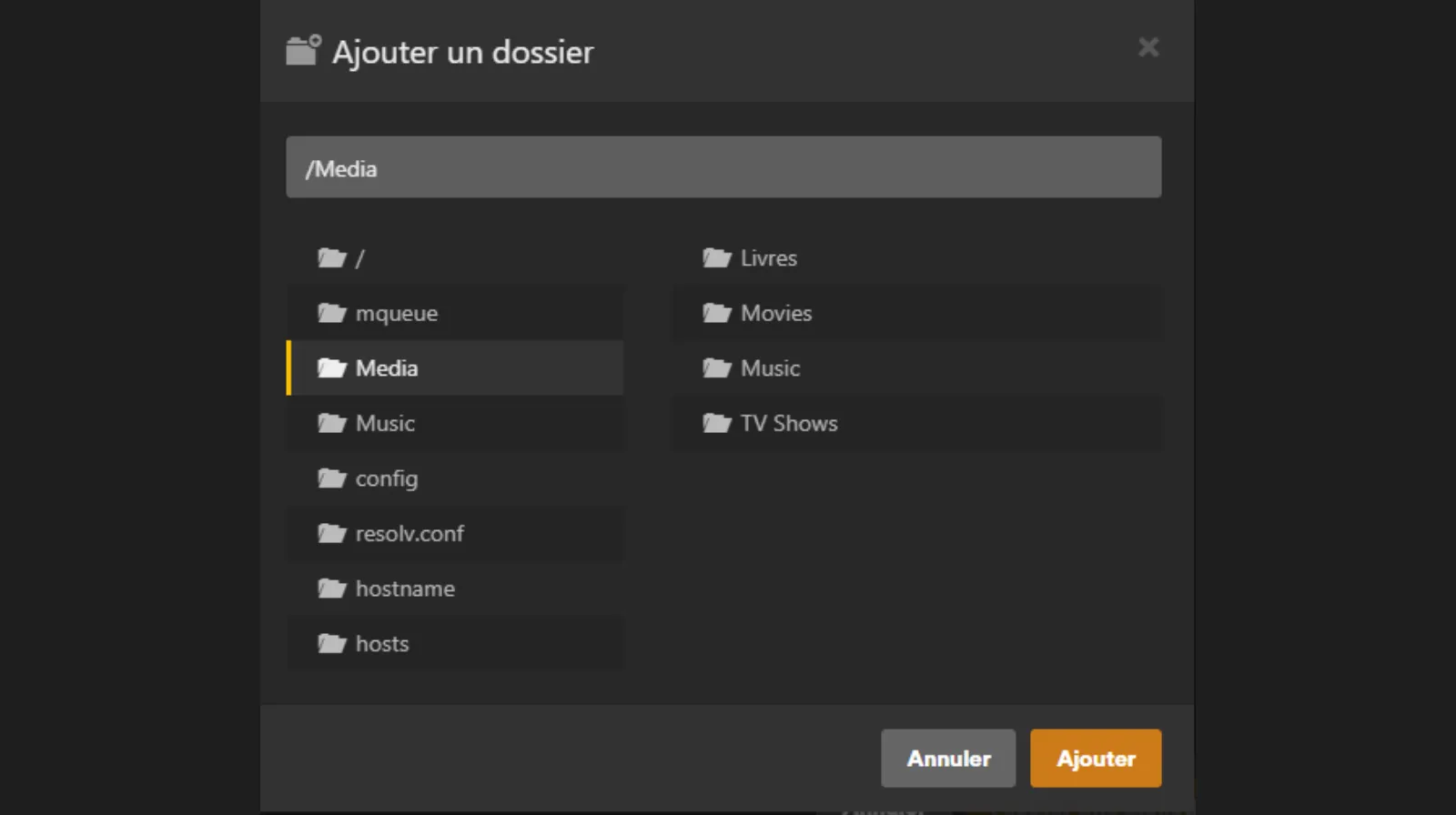Select the Media folder in left list
1456x815 pixels.
pos(387,368)
